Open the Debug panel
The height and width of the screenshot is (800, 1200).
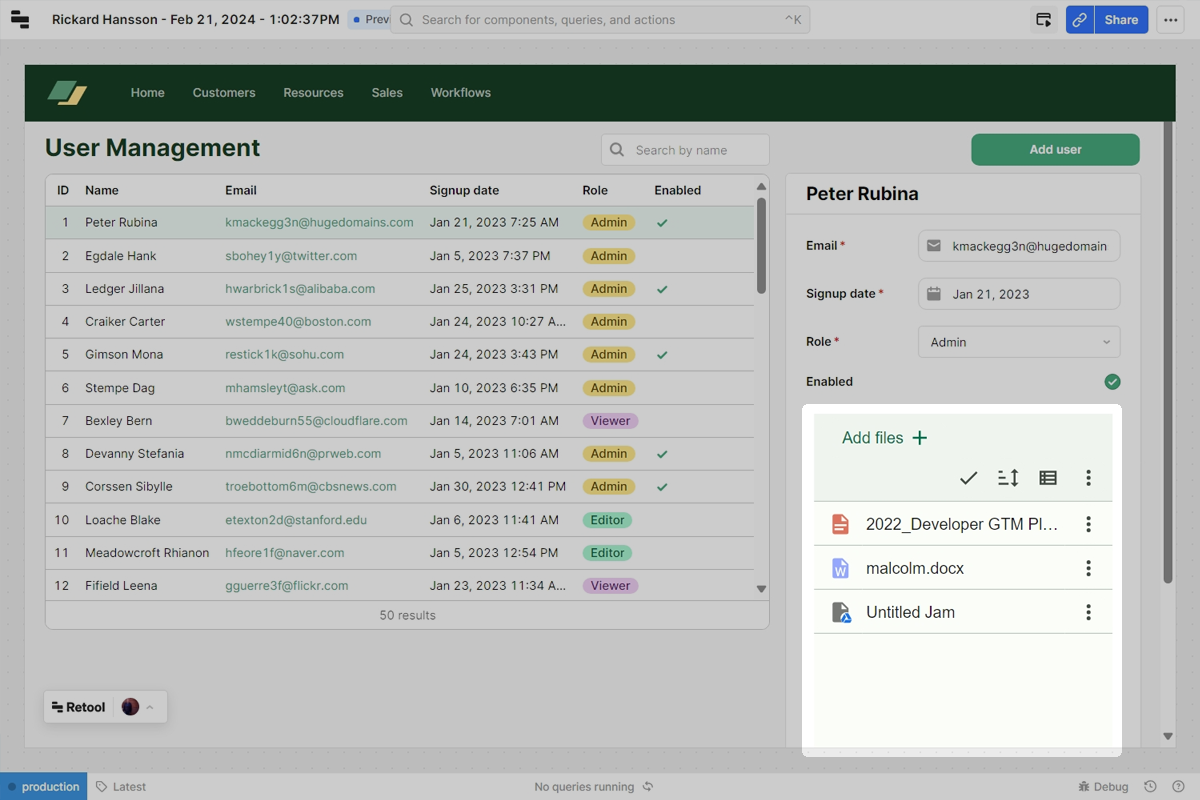(x=1102, y=786)
